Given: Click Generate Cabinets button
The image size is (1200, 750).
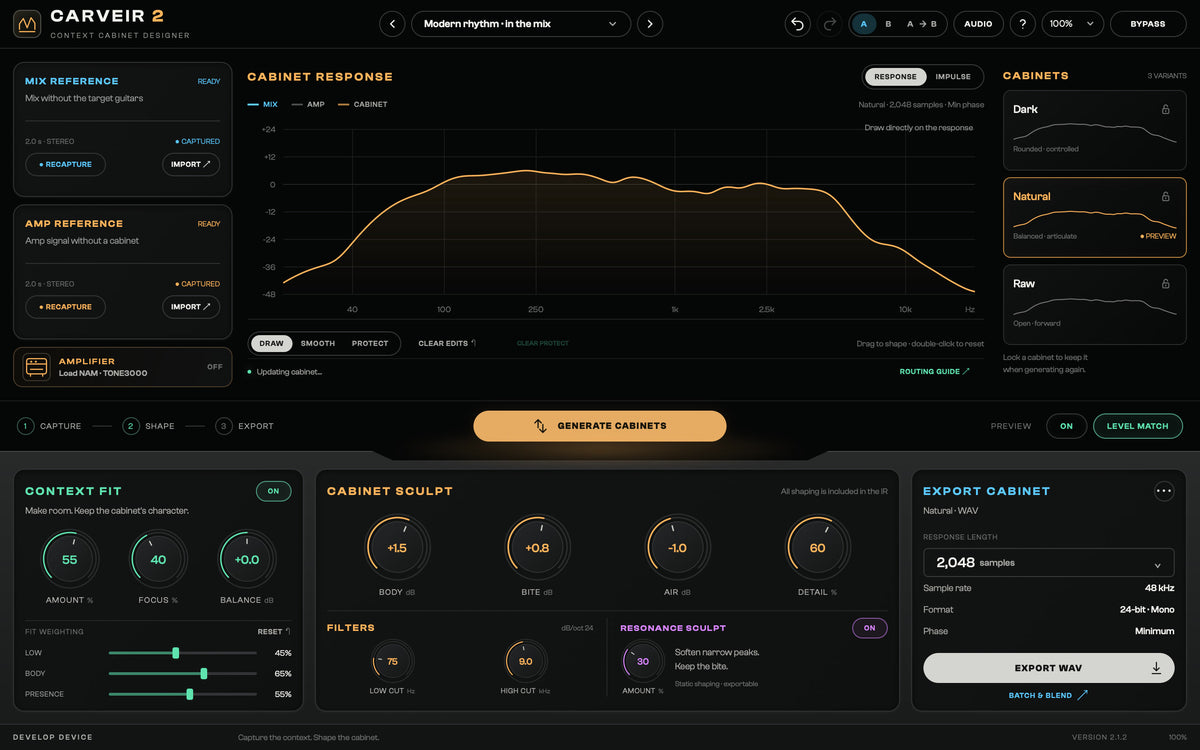Looking at the screenshot, I should [x=600, y=426].
